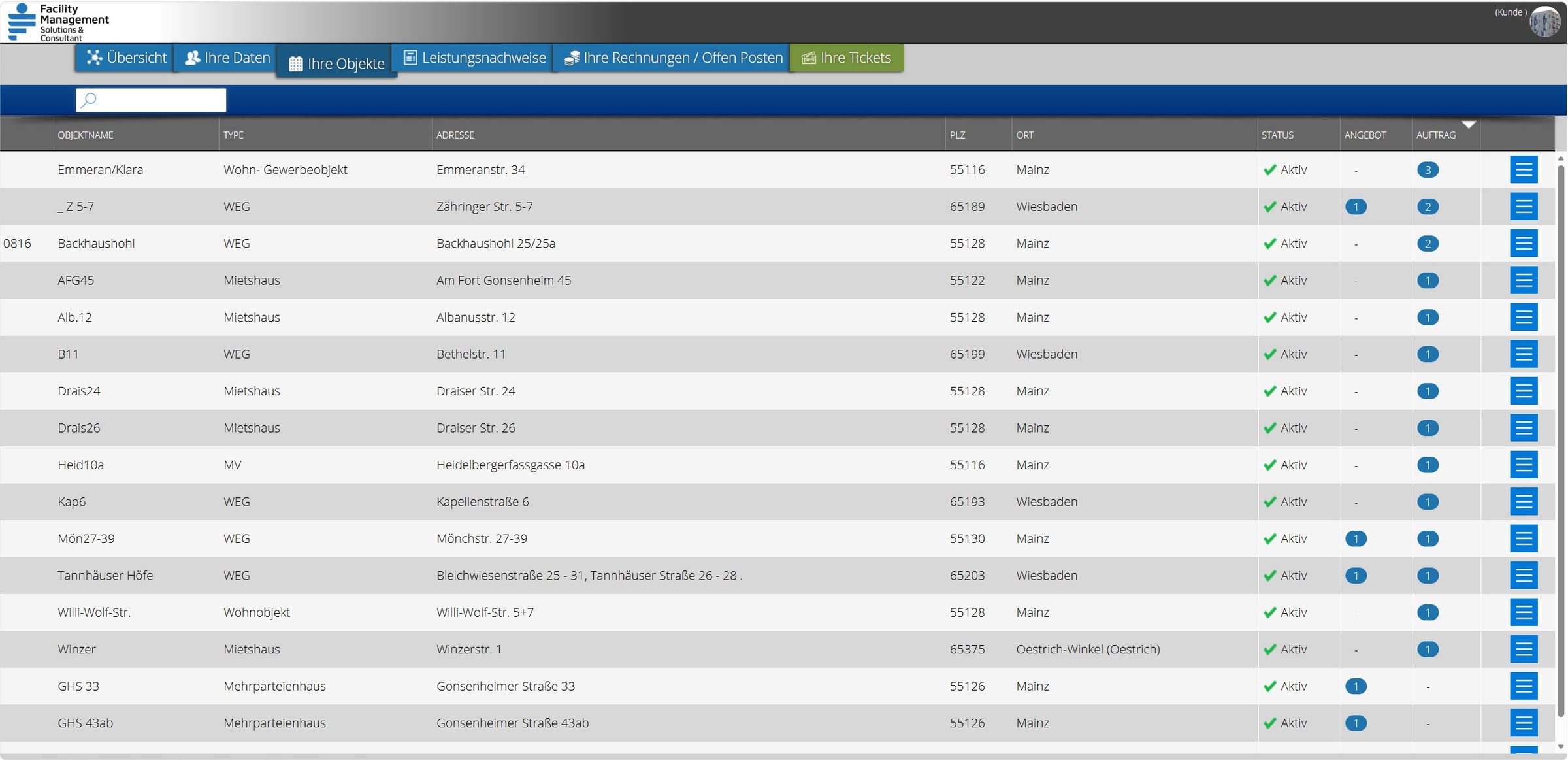
Task: Open the user avatar profile picture
Action: click(x=1544, y=22)
